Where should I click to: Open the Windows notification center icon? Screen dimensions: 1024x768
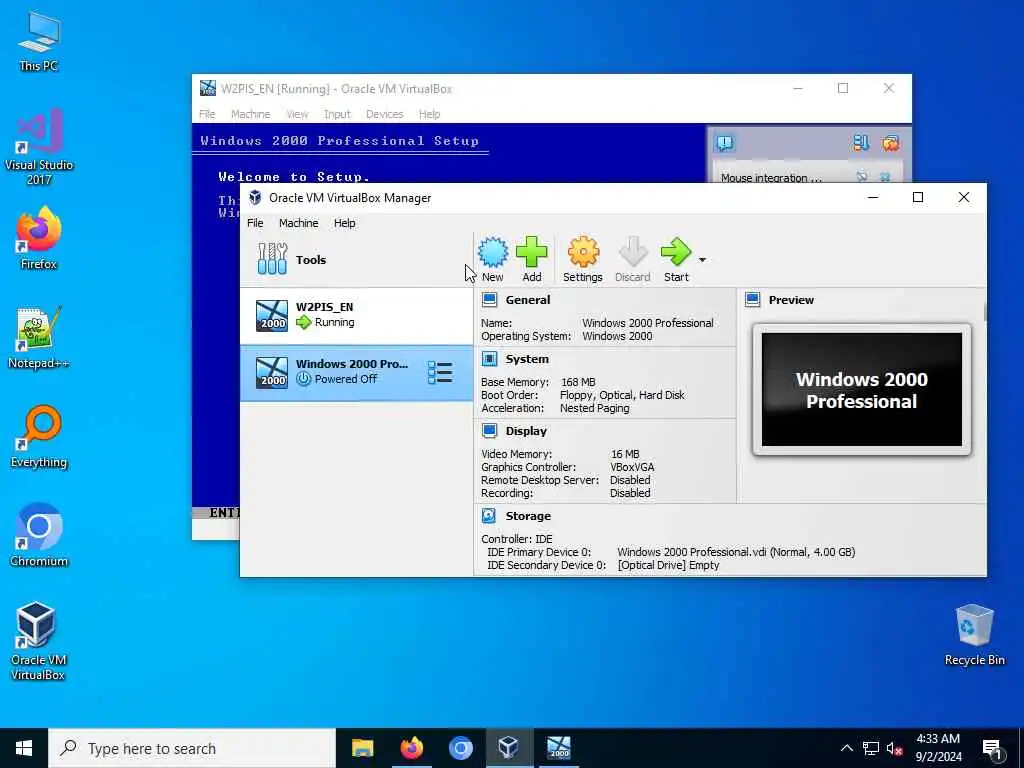[993, 749]
